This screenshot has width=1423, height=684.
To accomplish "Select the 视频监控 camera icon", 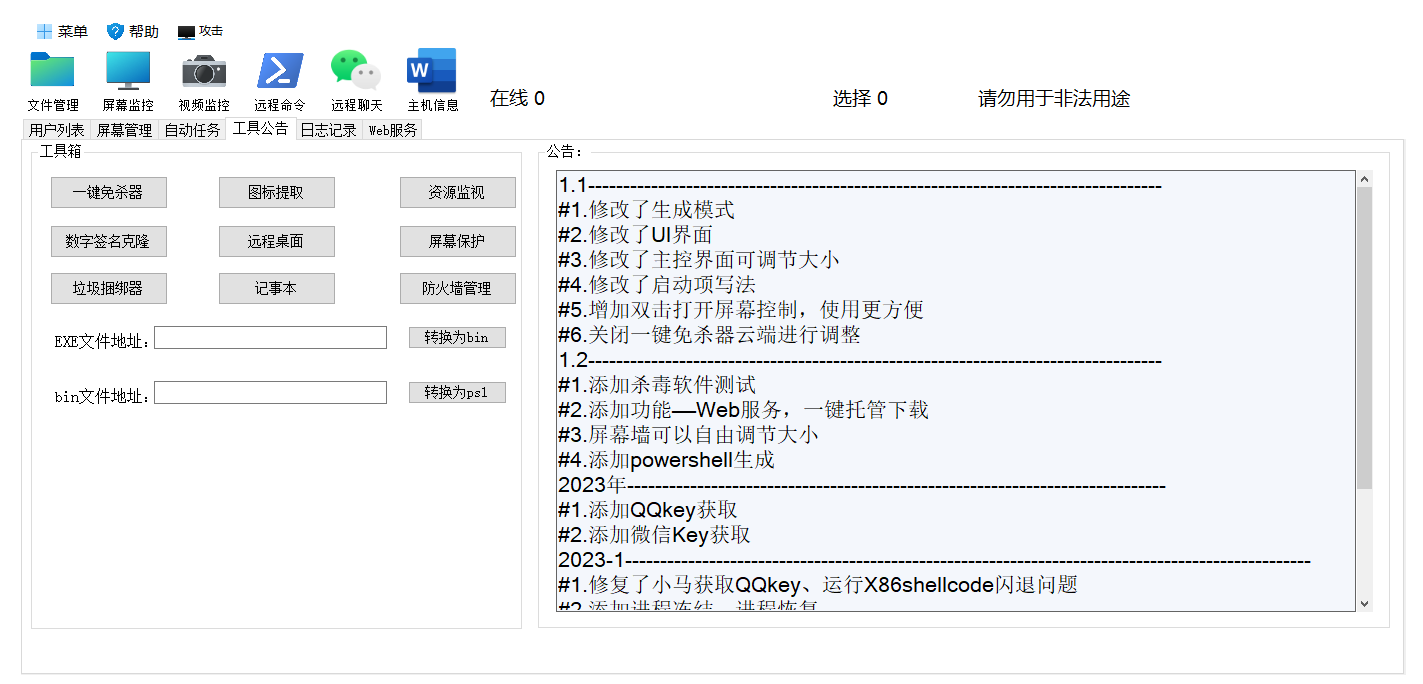I will tap(204, 71).
